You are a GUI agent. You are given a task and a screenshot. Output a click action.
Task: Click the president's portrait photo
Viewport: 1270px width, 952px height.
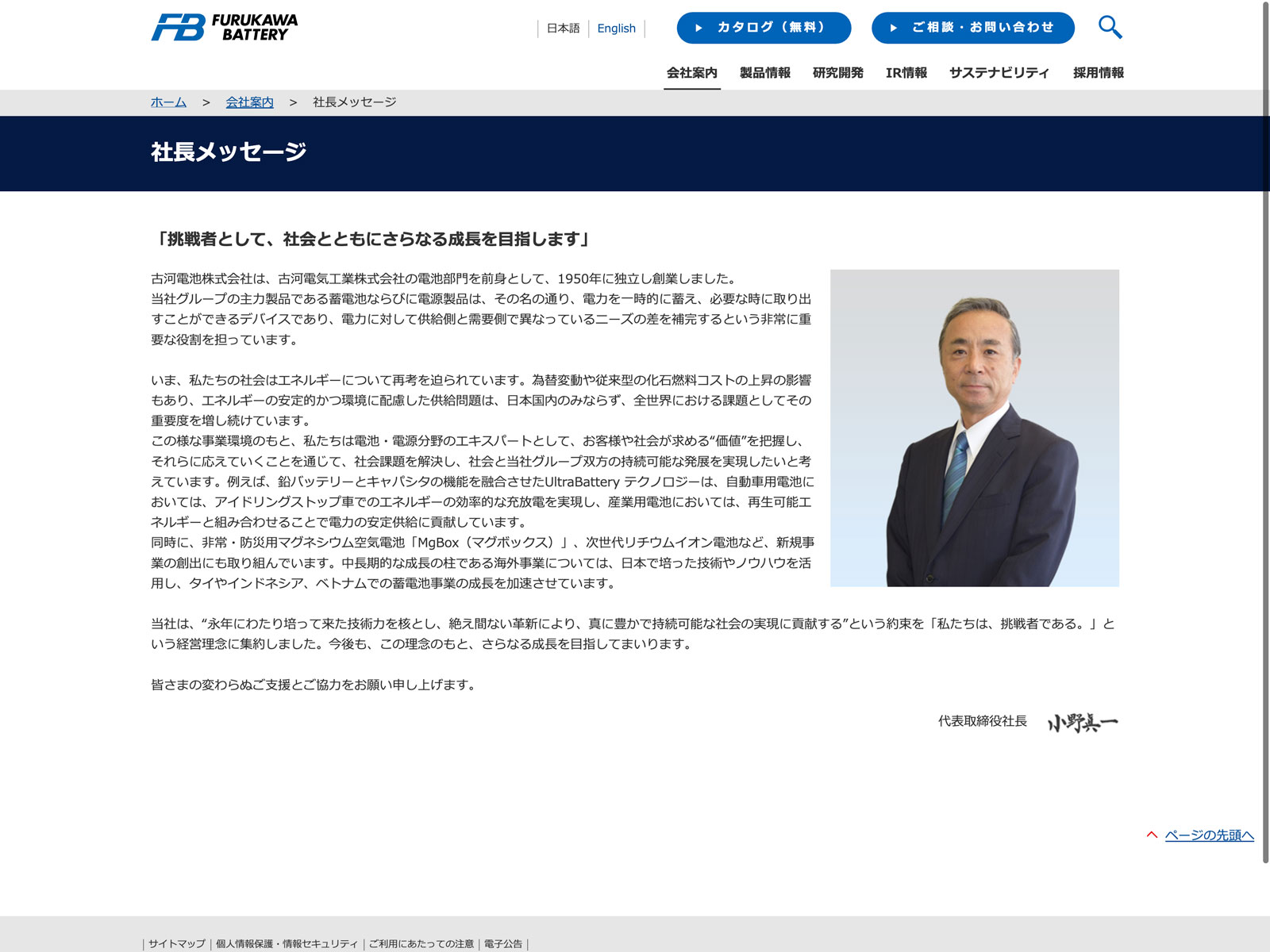(974, 428)
